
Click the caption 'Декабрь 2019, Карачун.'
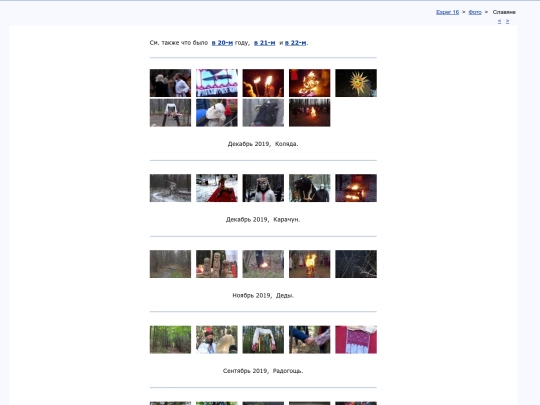pyautogui.click(x=263, y=219)
